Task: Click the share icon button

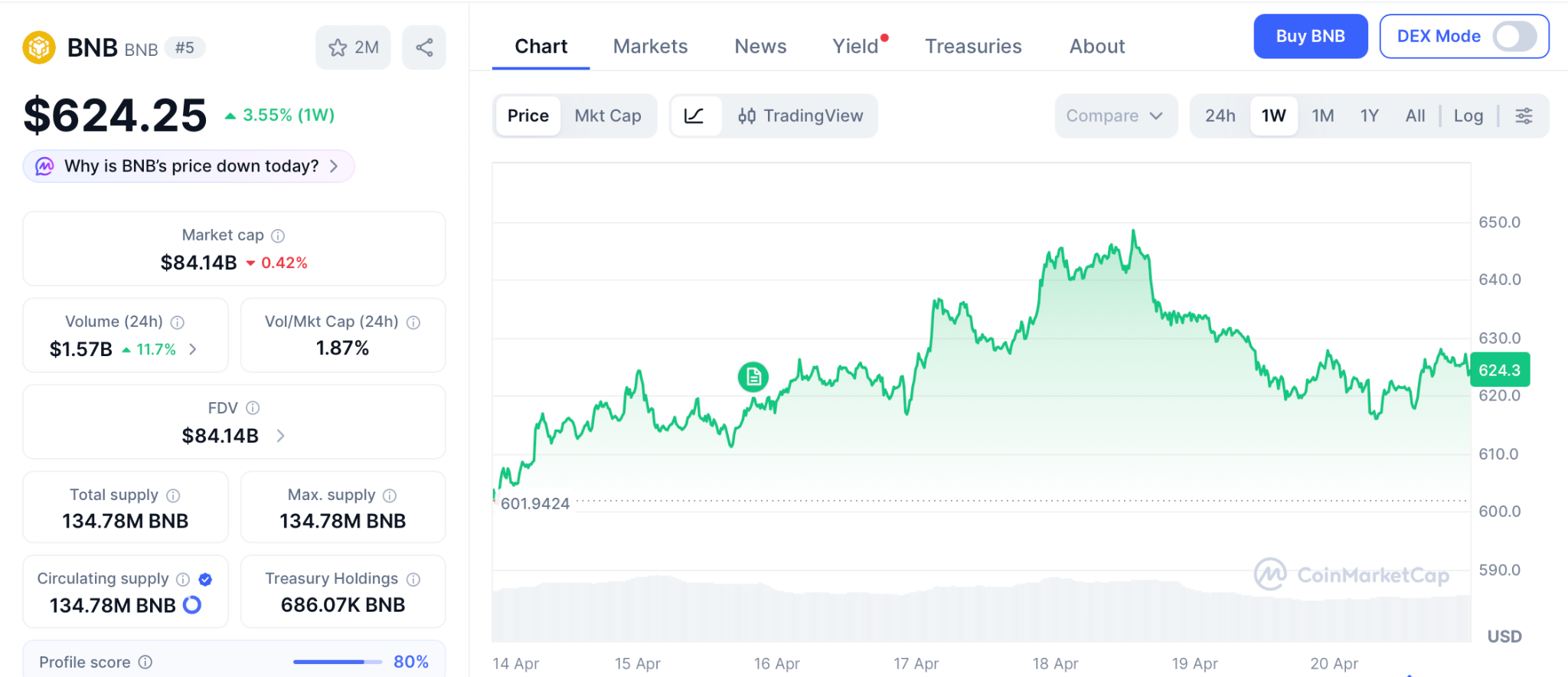Action: pos(424,47)
